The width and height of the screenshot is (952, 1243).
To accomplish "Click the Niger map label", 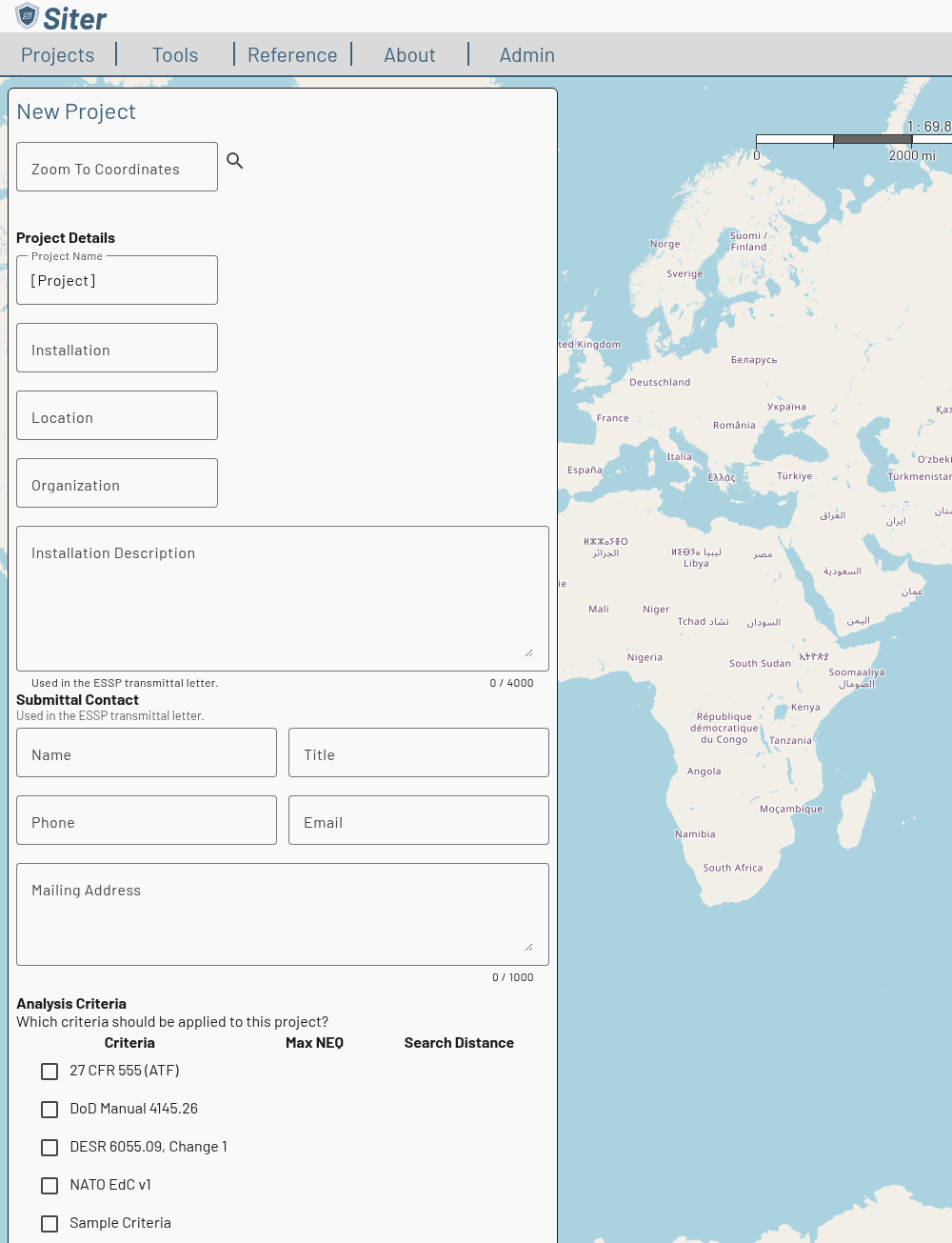I will (x=656, y=610).
